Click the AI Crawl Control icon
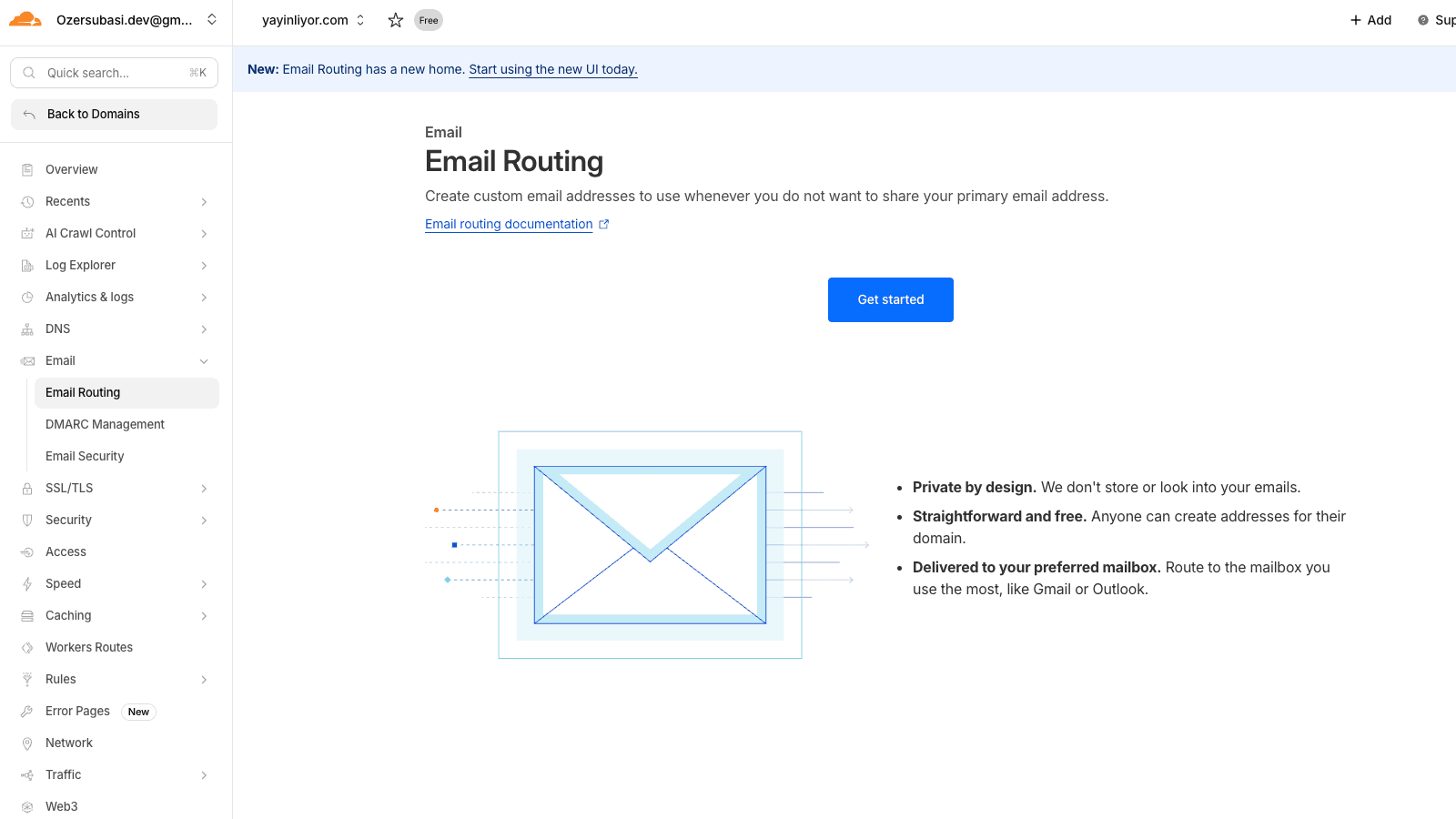 point(27,234)
